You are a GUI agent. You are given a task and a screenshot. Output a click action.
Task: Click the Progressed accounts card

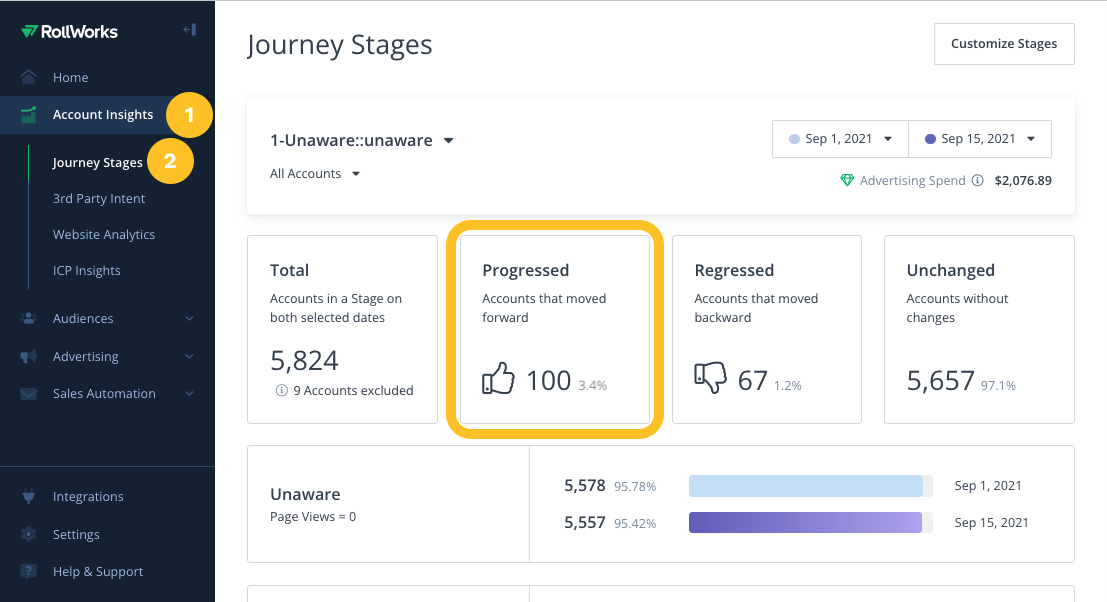click(x=555, y=330)
